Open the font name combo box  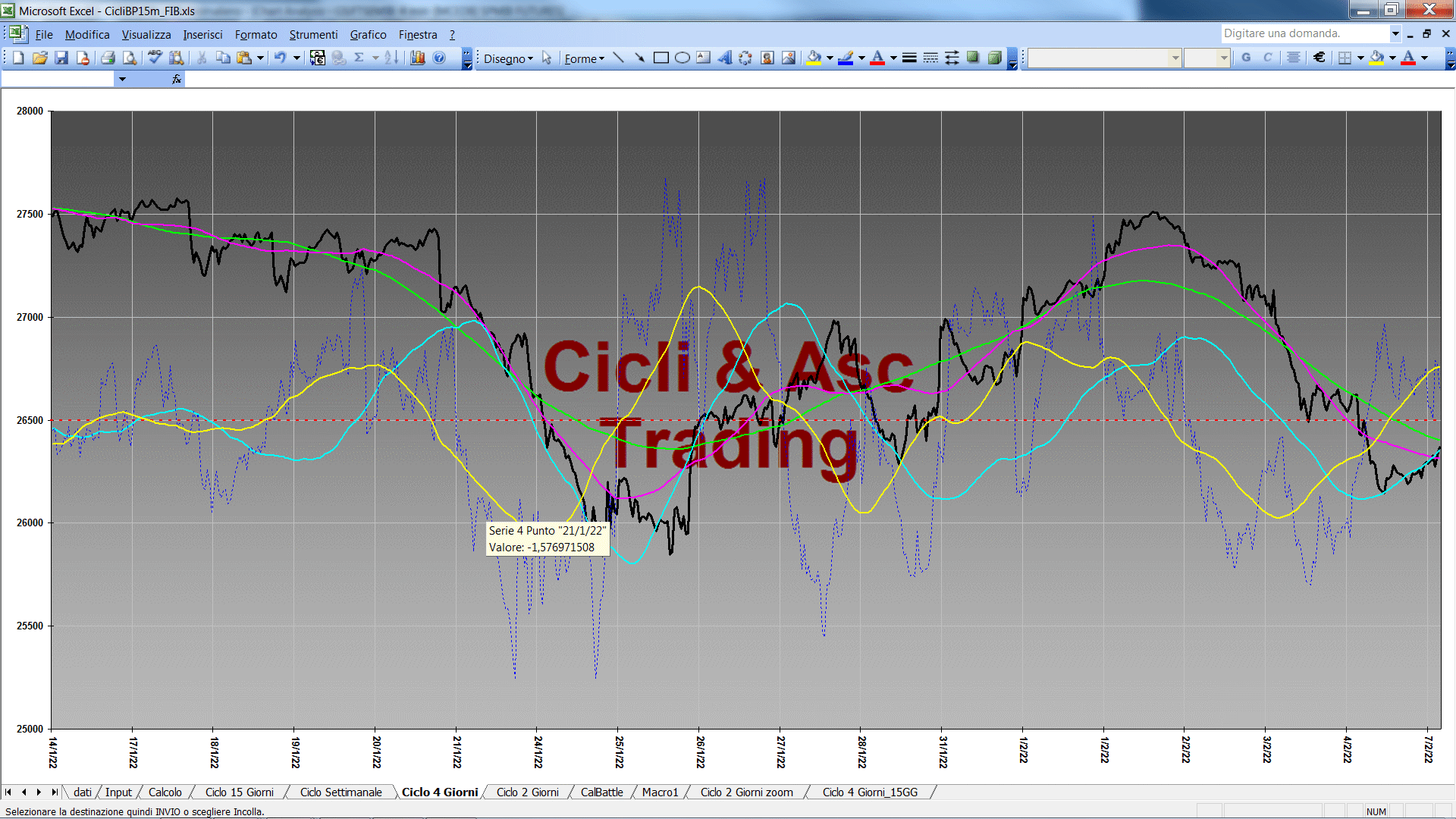pos(1105,58)
